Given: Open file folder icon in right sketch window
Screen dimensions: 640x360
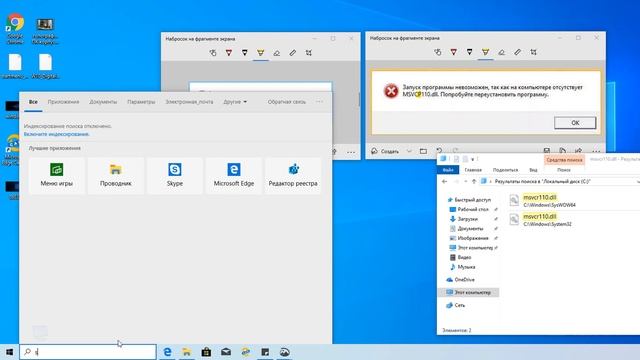Looking at the screenshot, I should 423,151.
